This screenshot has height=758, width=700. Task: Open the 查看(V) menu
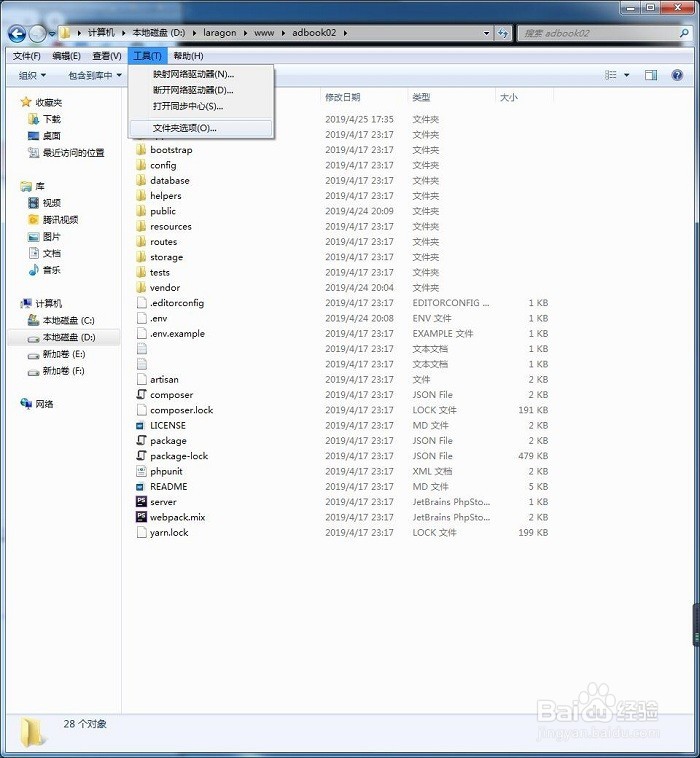click(x=106, y=56)
